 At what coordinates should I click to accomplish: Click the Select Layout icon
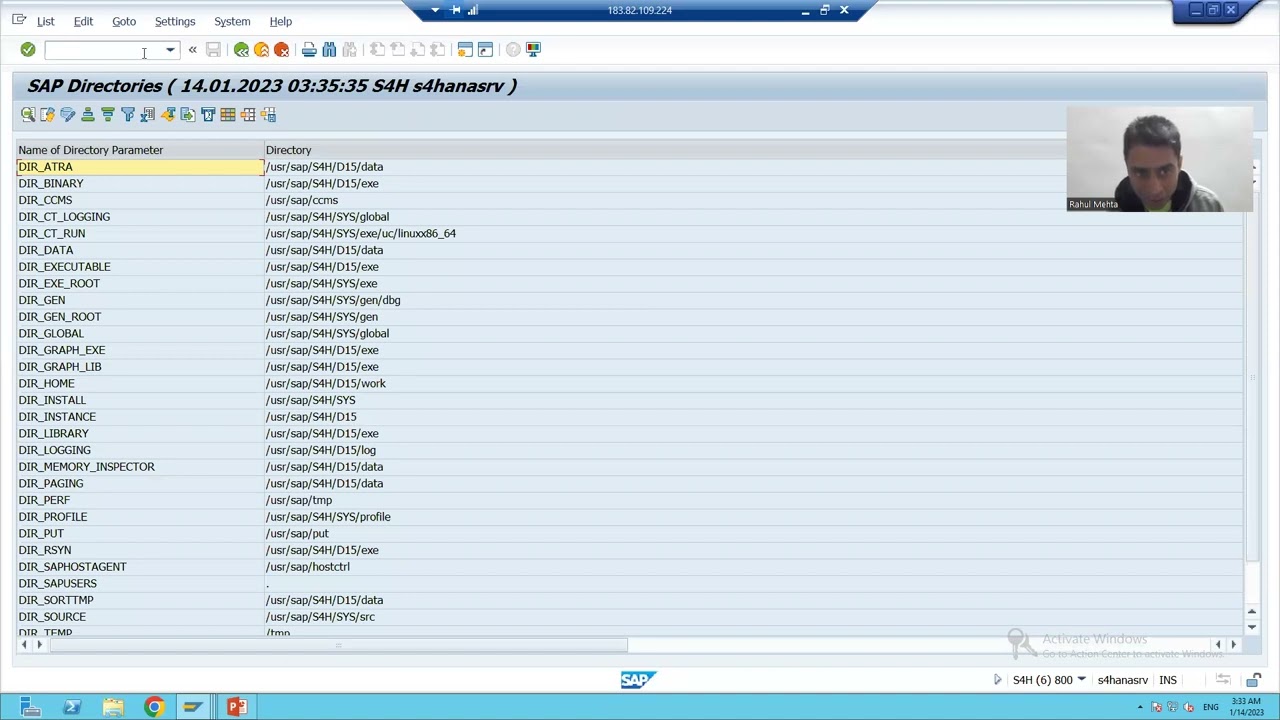[x=248, y=115]
